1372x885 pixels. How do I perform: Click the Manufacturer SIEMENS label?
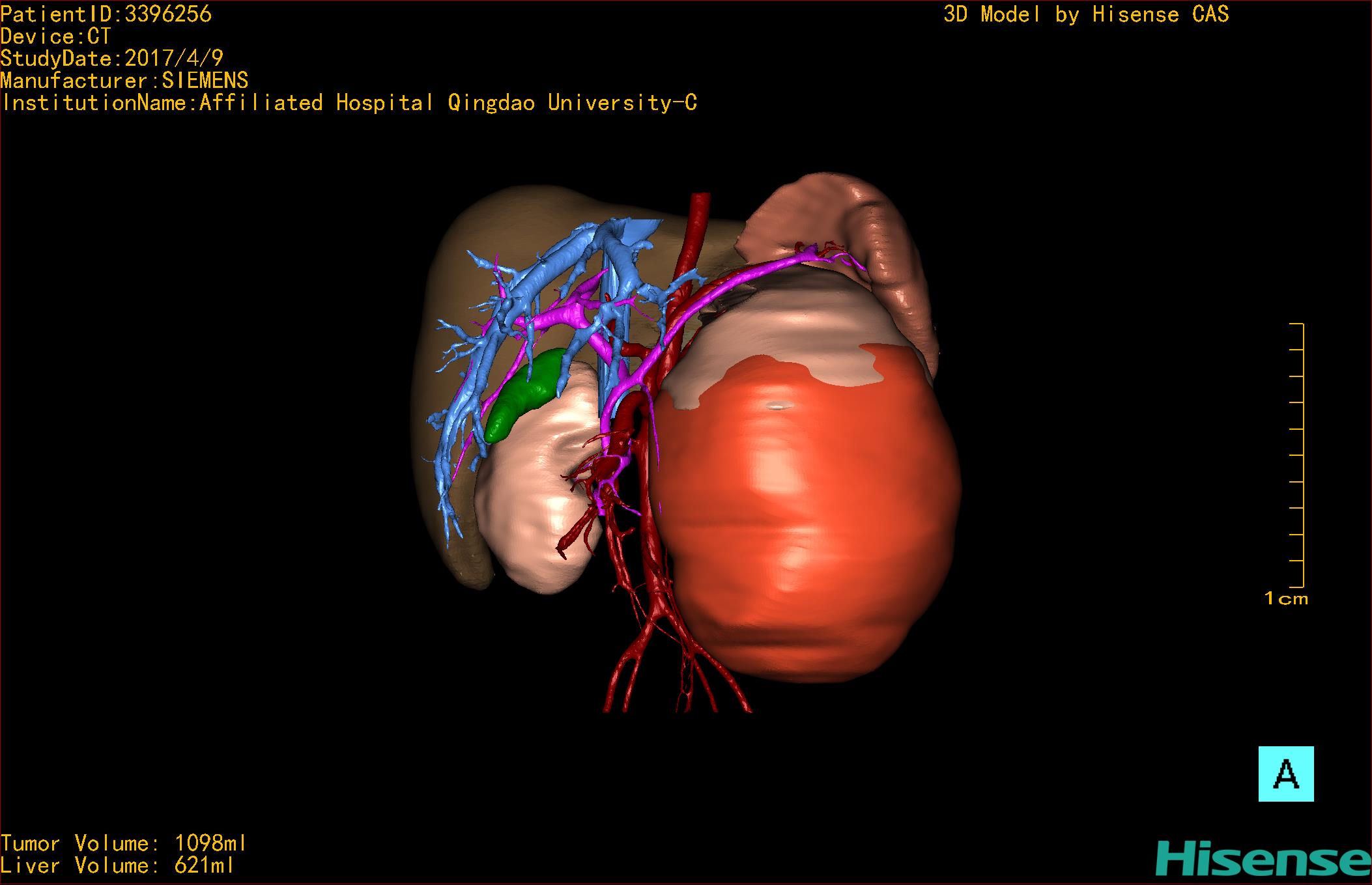tap(124, 81)
